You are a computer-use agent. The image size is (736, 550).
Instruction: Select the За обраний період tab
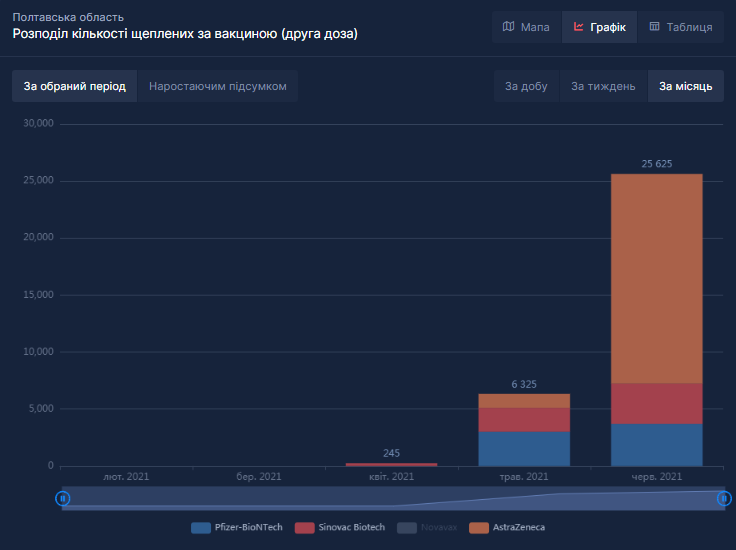pos(75,86)
